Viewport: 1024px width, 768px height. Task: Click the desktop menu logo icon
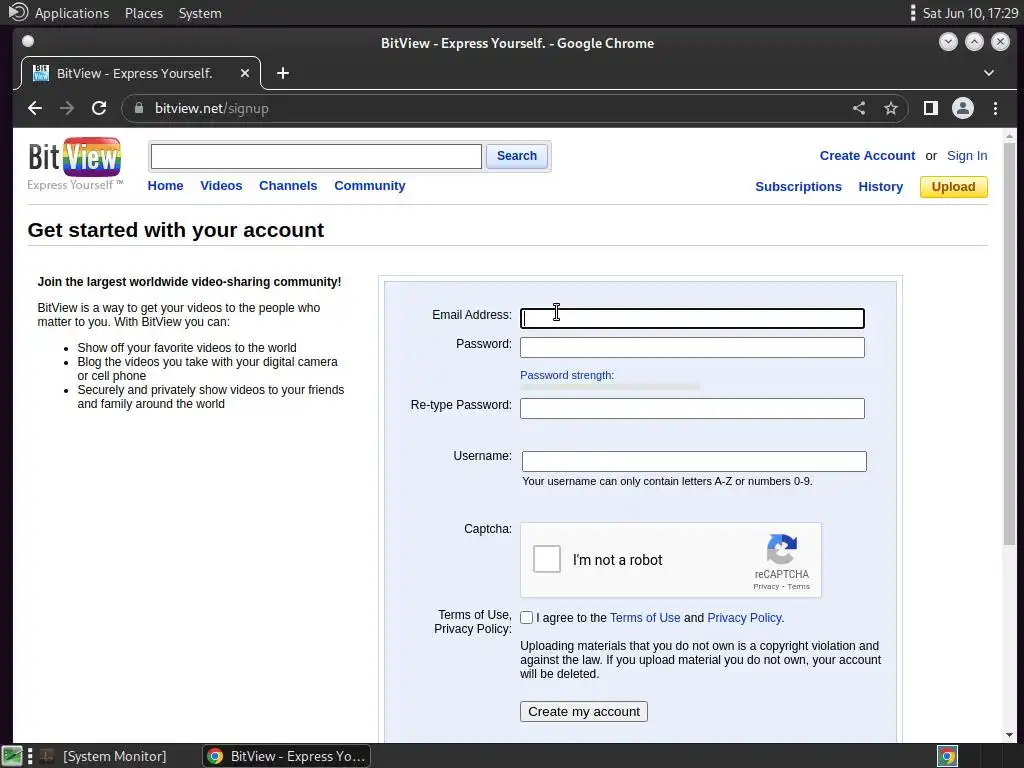tap(18, 12)
